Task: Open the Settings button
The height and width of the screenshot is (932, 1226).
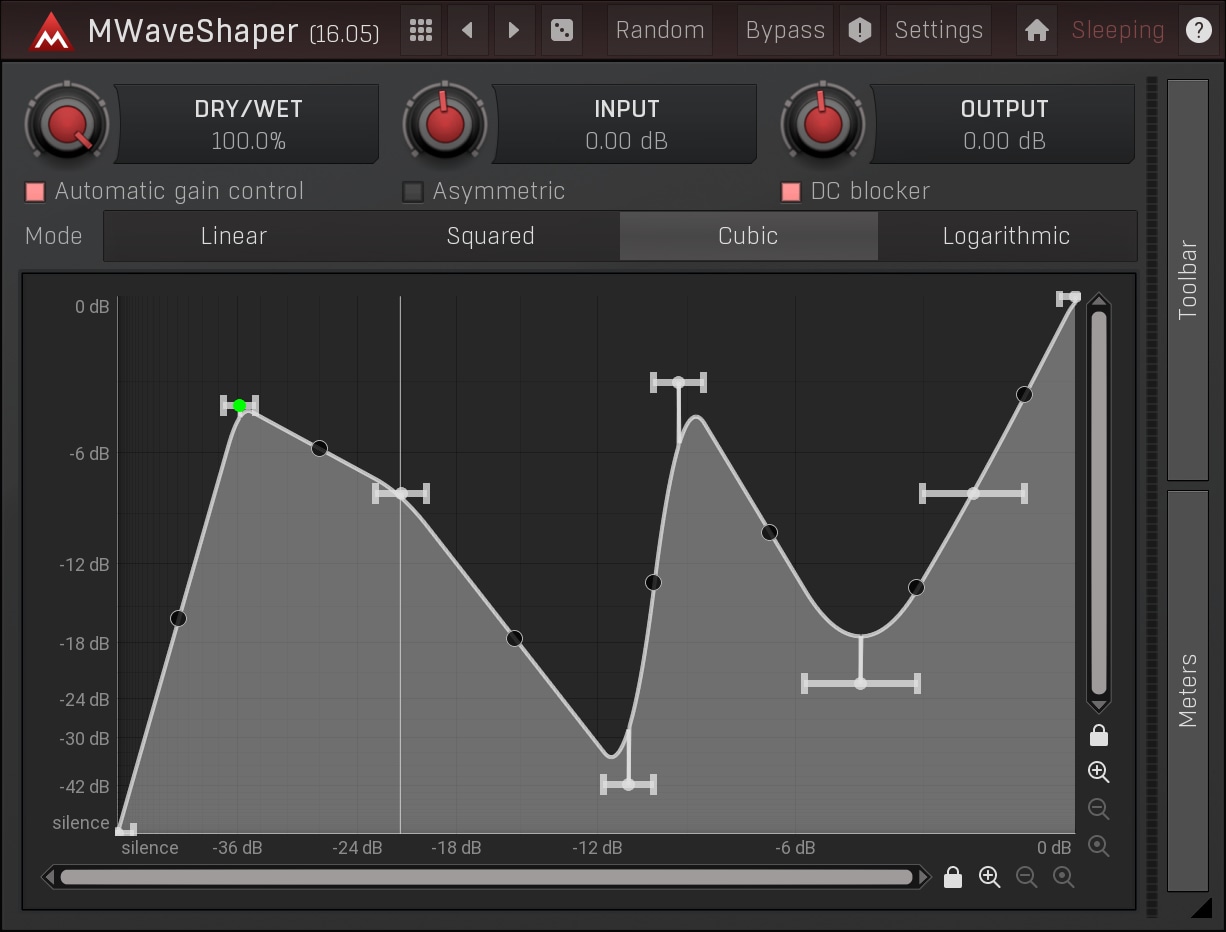Action: 939,30
